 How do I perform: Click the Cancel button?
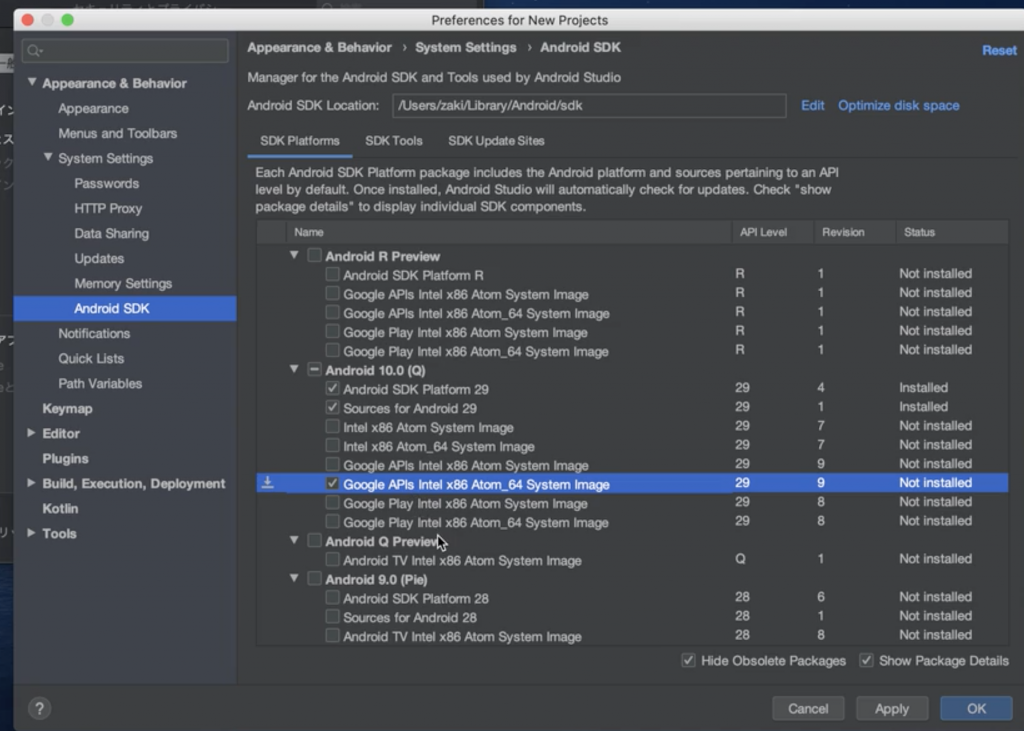(808, 709)
